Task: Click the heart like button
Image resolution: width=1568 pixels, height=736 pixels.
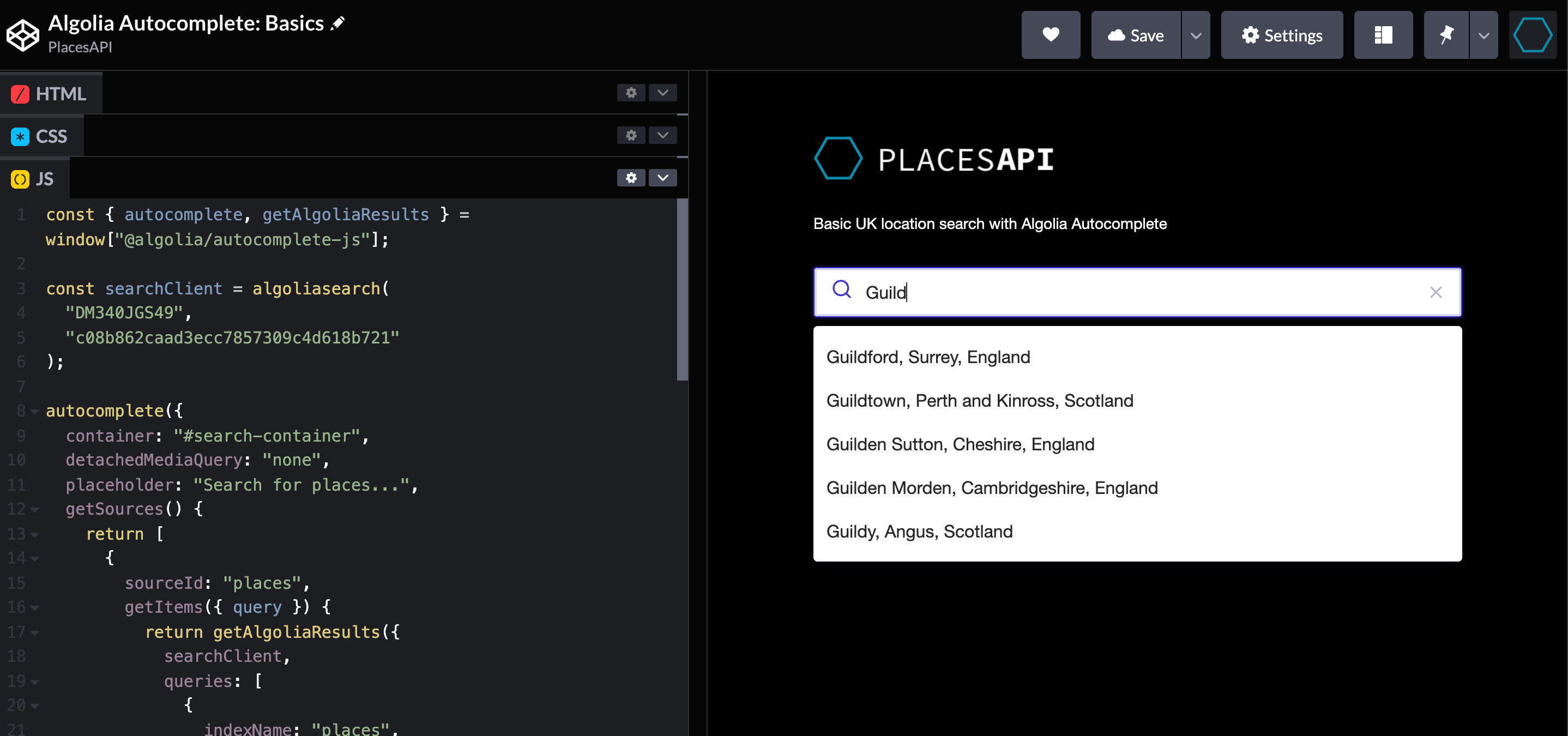Action: point(1050,35)
